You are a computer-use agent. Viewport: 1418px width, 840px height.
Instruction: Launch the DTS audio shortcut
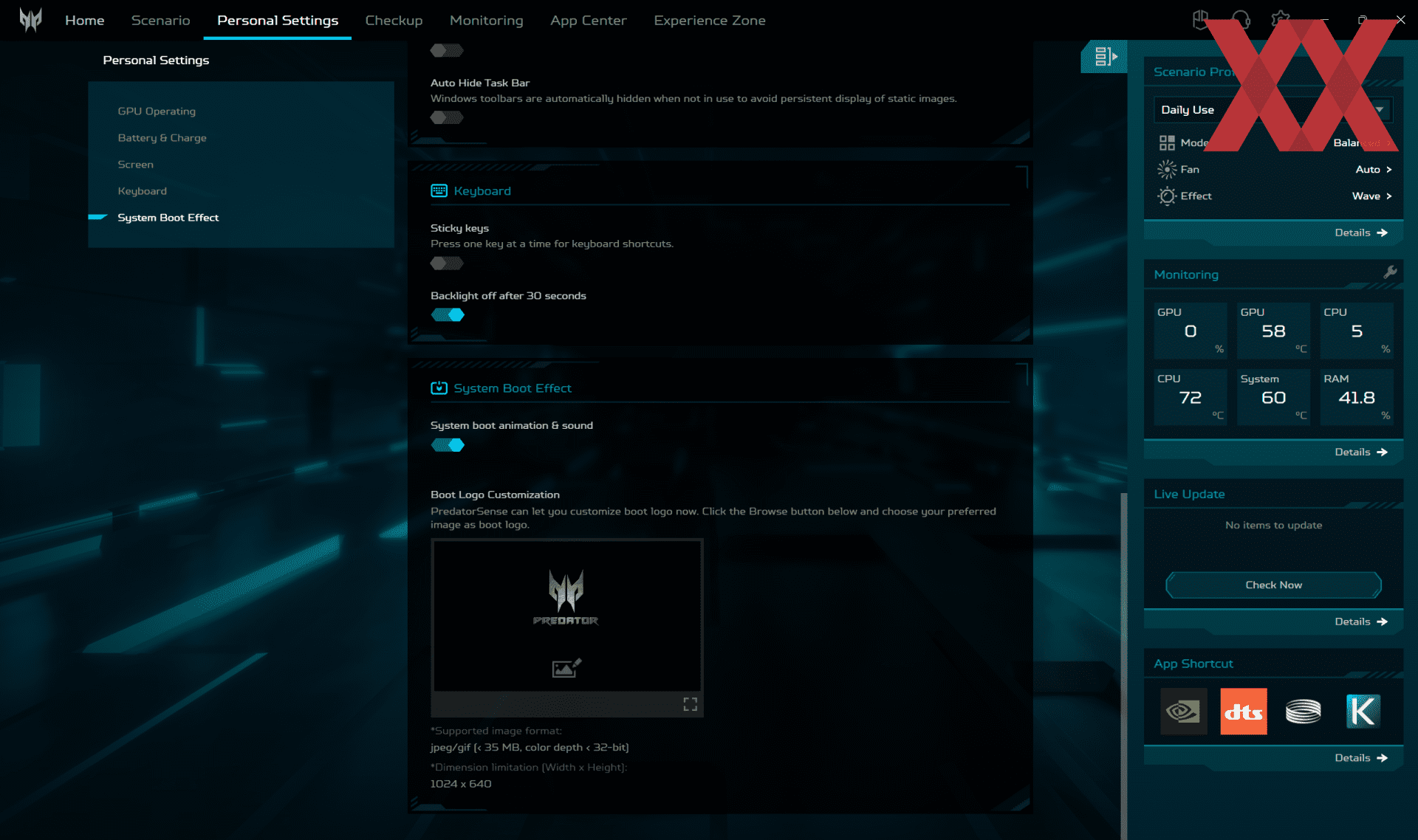(x=1243, y=712)
